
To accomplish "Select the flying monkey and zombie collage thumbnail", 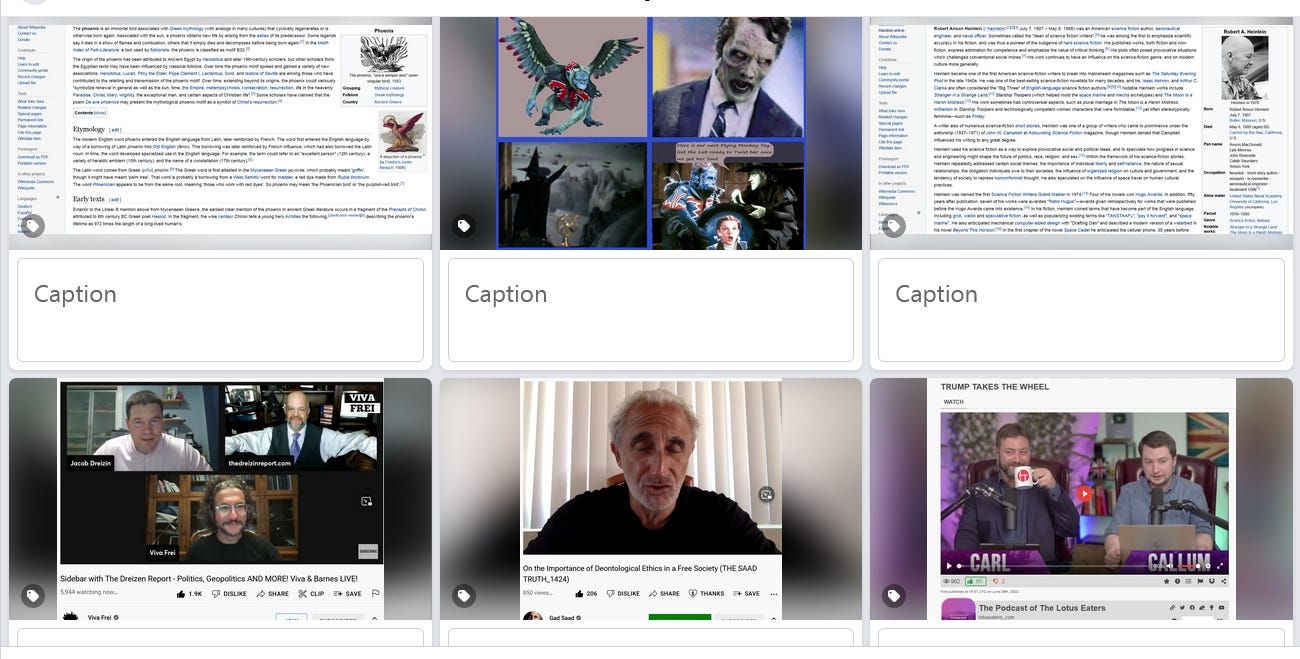I will pyautogui.click(x=651, y=131).
